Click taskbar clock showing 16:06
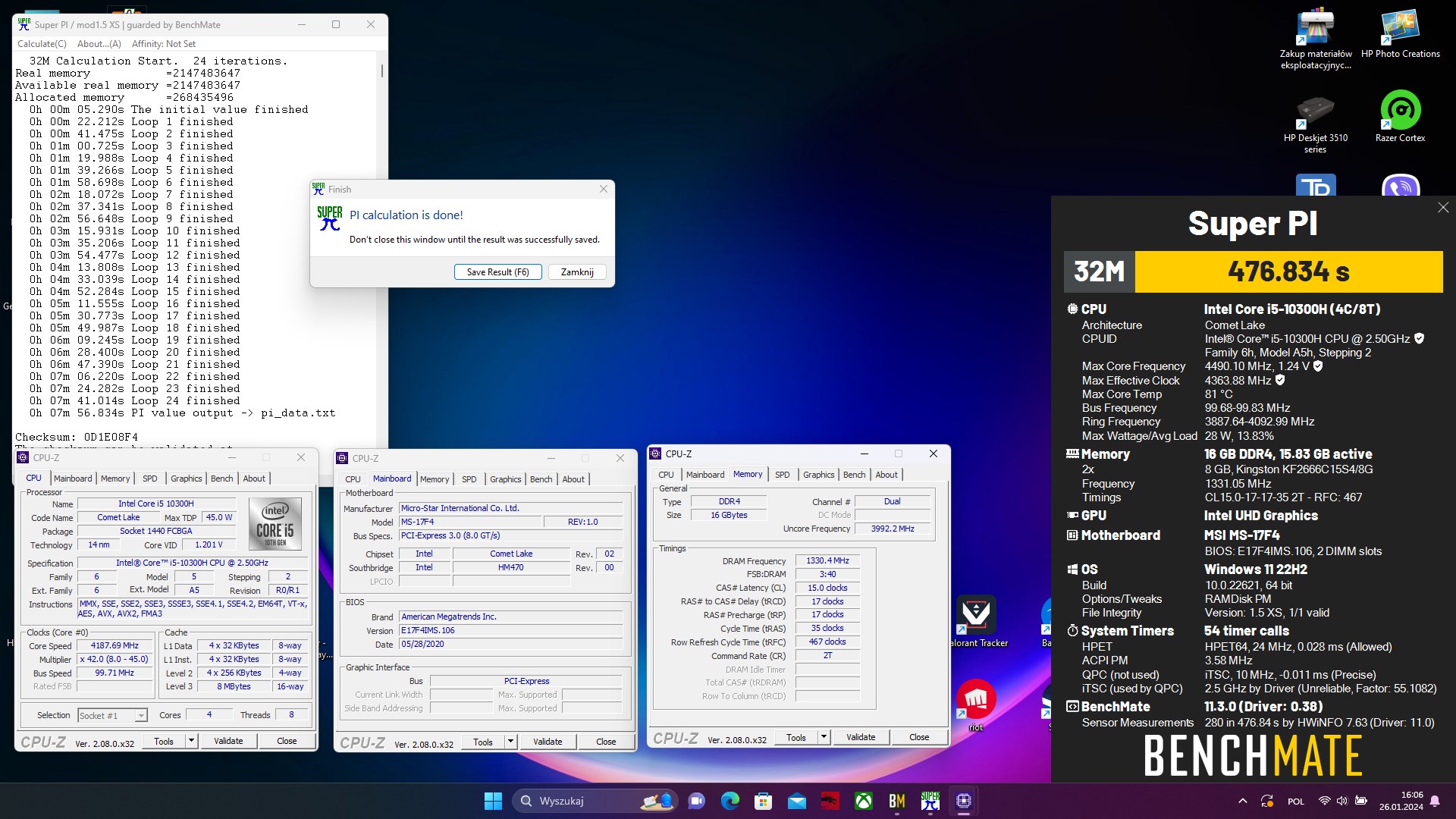The width and height of the screenshot is (1456, 819). click(1401, 801)
